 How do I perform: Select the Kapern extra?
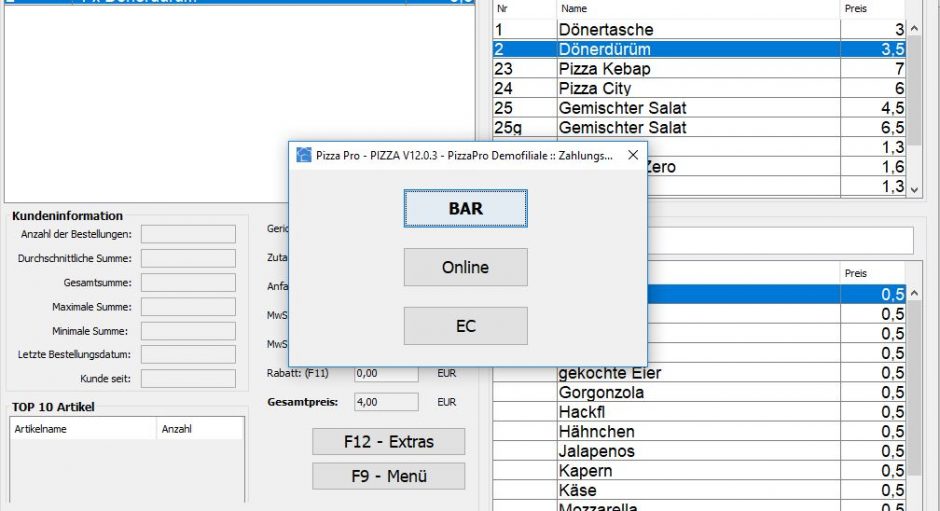(x=699, y=471)
